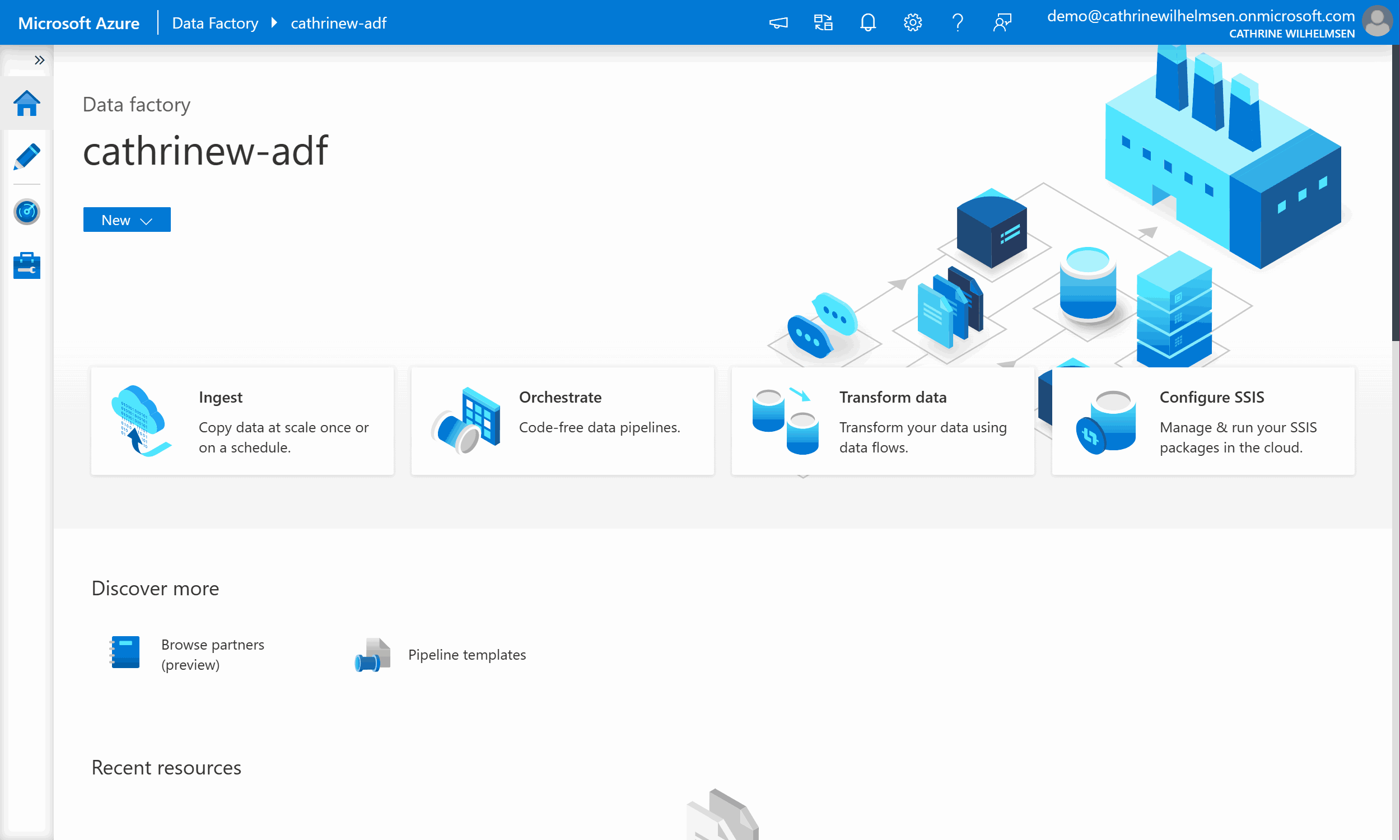Open the user account avatar menu
Viewport: 1400px width, 840px height.
pyautogui.click(x=1377, y=22)
